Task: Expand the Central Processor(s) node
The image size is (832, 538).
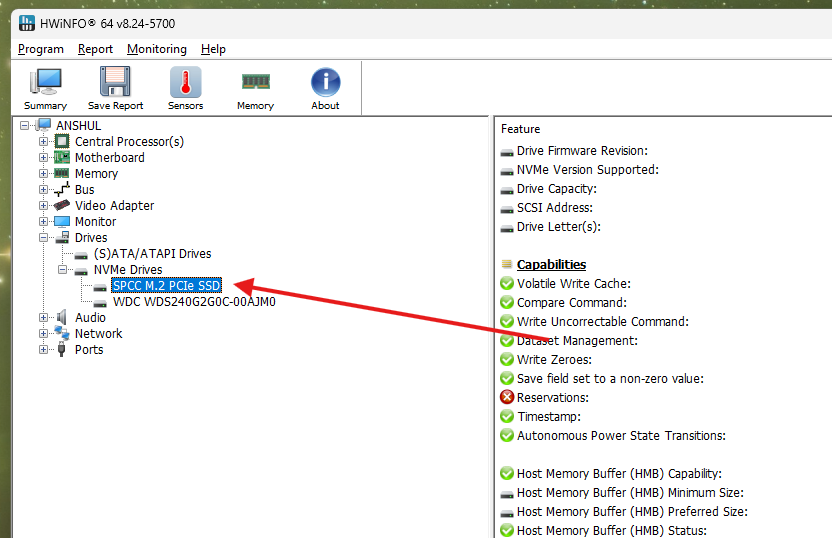Action: pos(44,142)
